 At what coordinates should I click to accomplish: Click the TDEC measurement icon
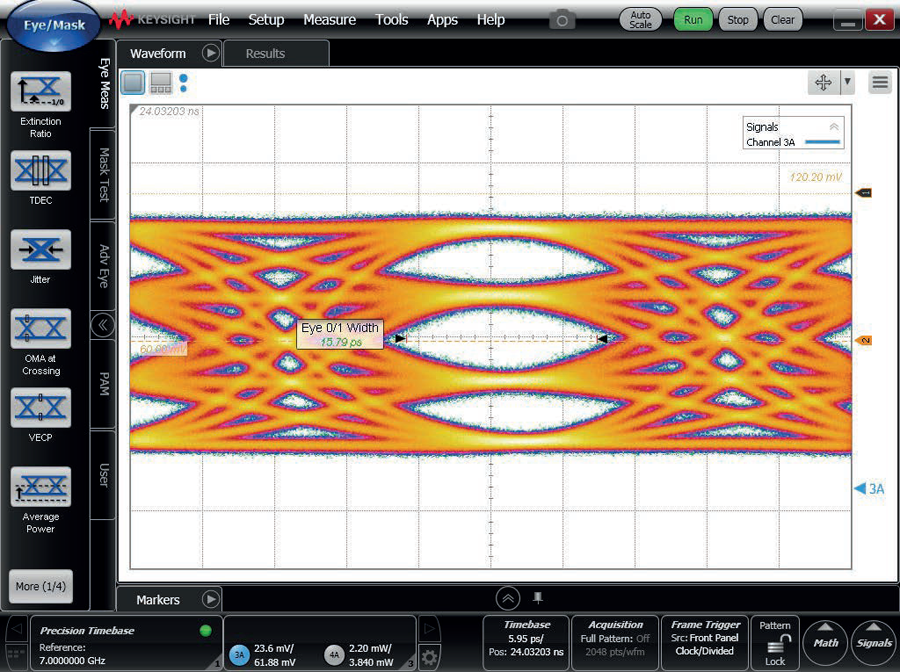(x=41, y=171)
